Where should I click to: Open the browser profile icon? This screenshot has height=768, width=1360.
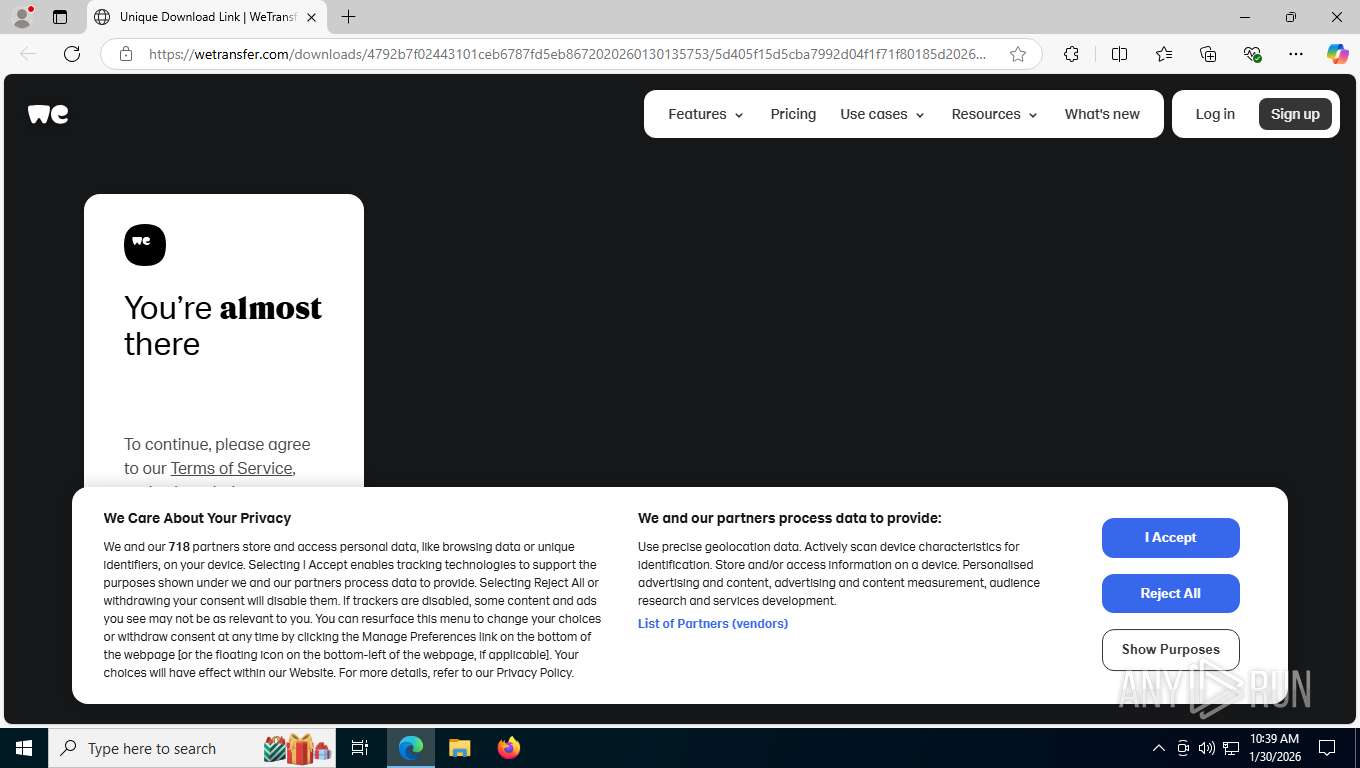click(22, 17)
